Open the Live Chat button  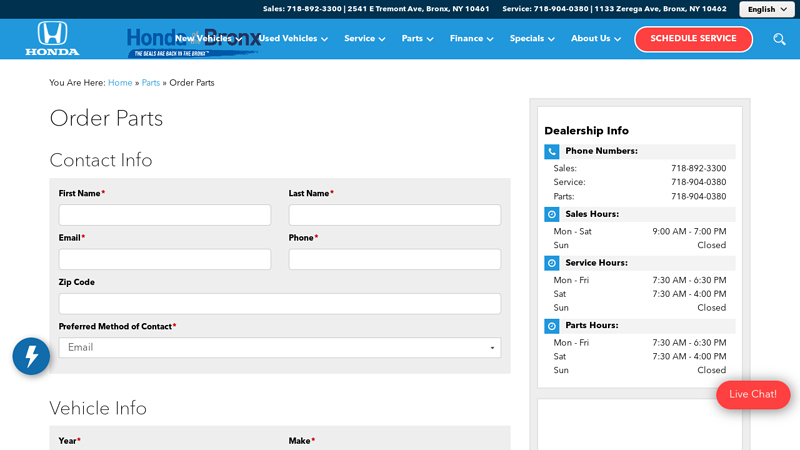click(x=753, y=394)
